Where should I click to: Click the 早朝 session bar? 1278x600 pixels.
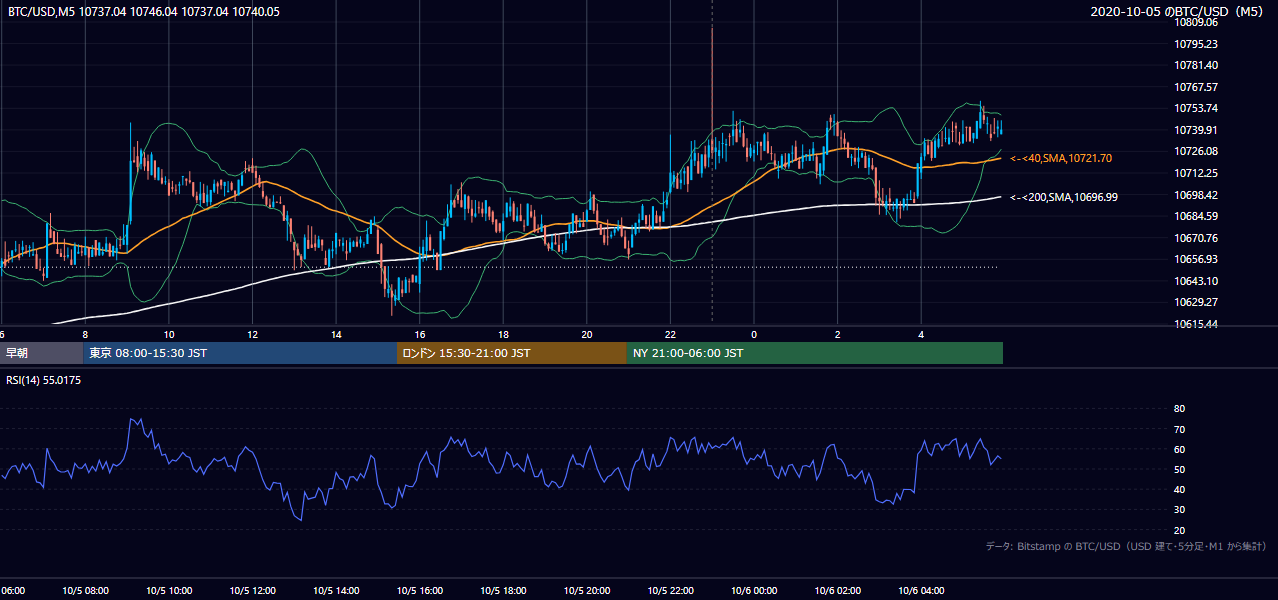coord(42,353)
